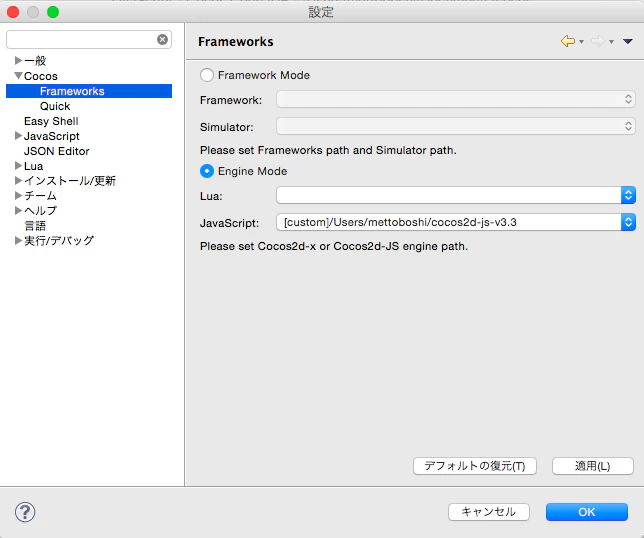
Task: Select Frameworks in the settings tree
Action: pyautogui.click(x=89, y=91)
